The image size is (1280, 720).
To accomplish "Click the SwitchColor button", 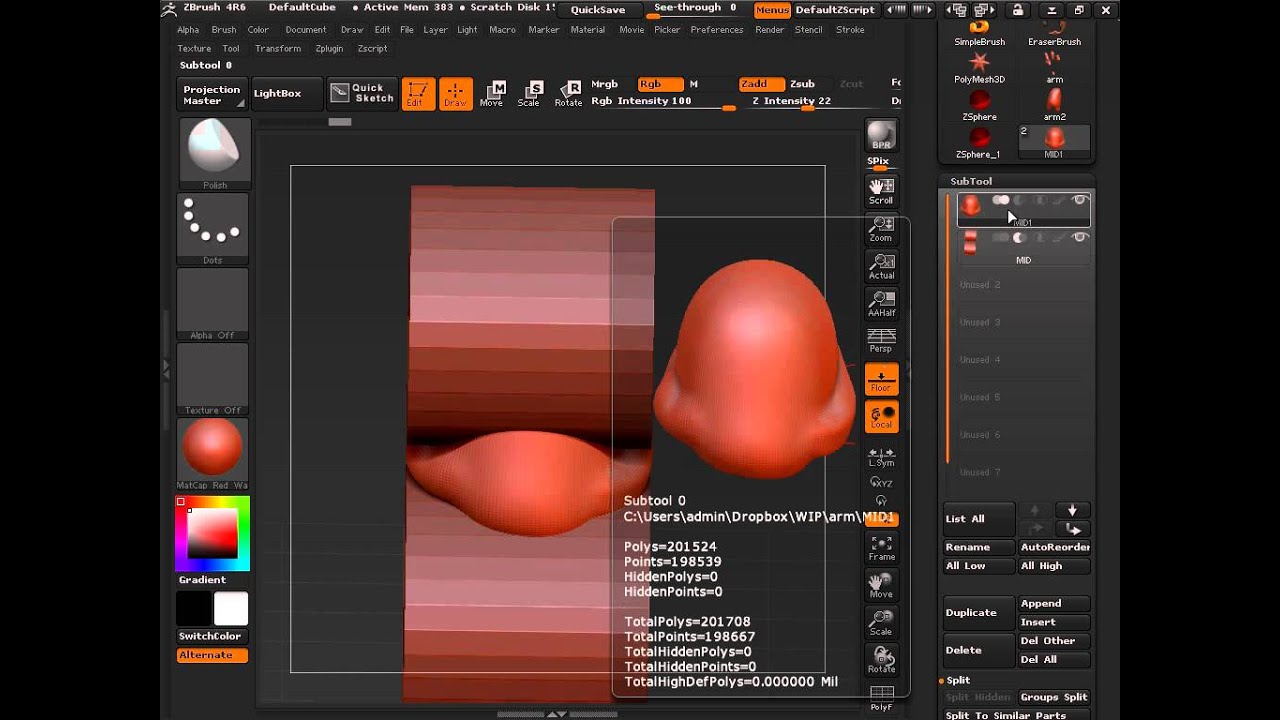I will [x=211, y=636].
